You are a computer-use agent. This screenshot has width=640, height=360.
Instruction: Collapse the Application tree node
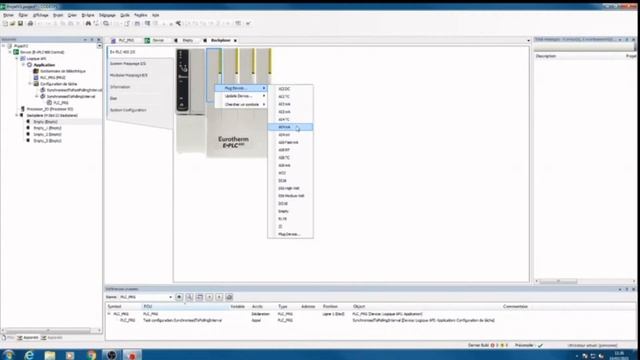[x=23, y=65]
